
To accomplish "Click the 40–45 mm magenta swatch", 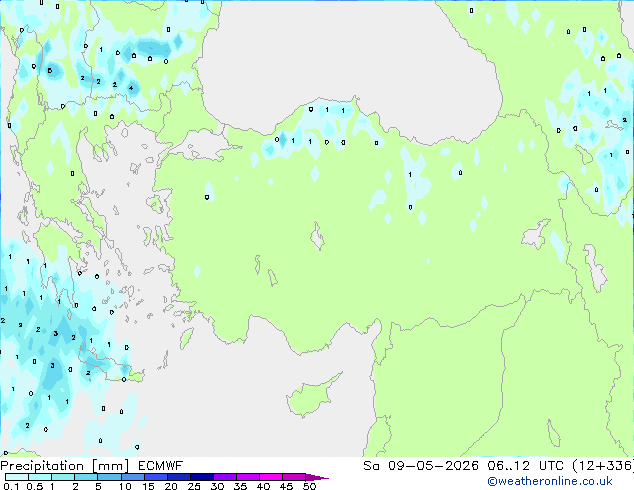I will click(271, 477).
